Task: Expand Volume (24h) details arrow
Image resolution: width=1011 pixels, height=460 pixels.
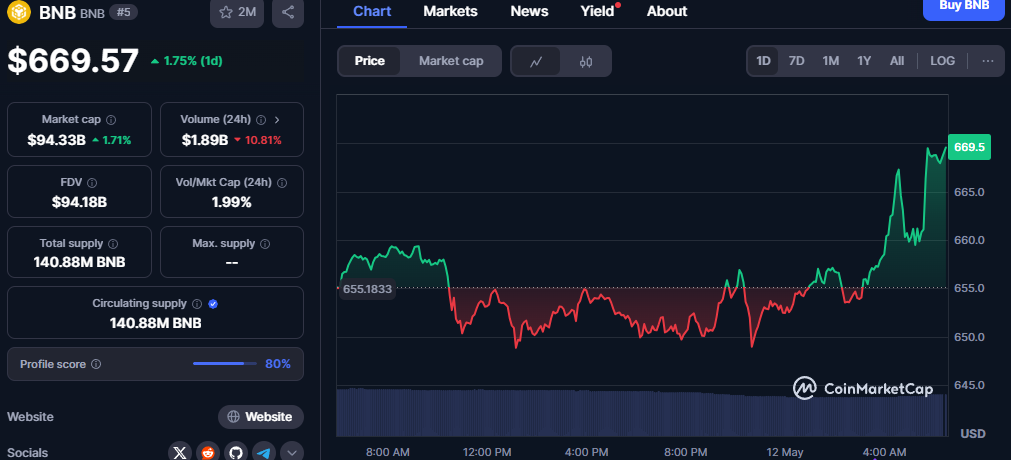Action: [x=277, y=120]
